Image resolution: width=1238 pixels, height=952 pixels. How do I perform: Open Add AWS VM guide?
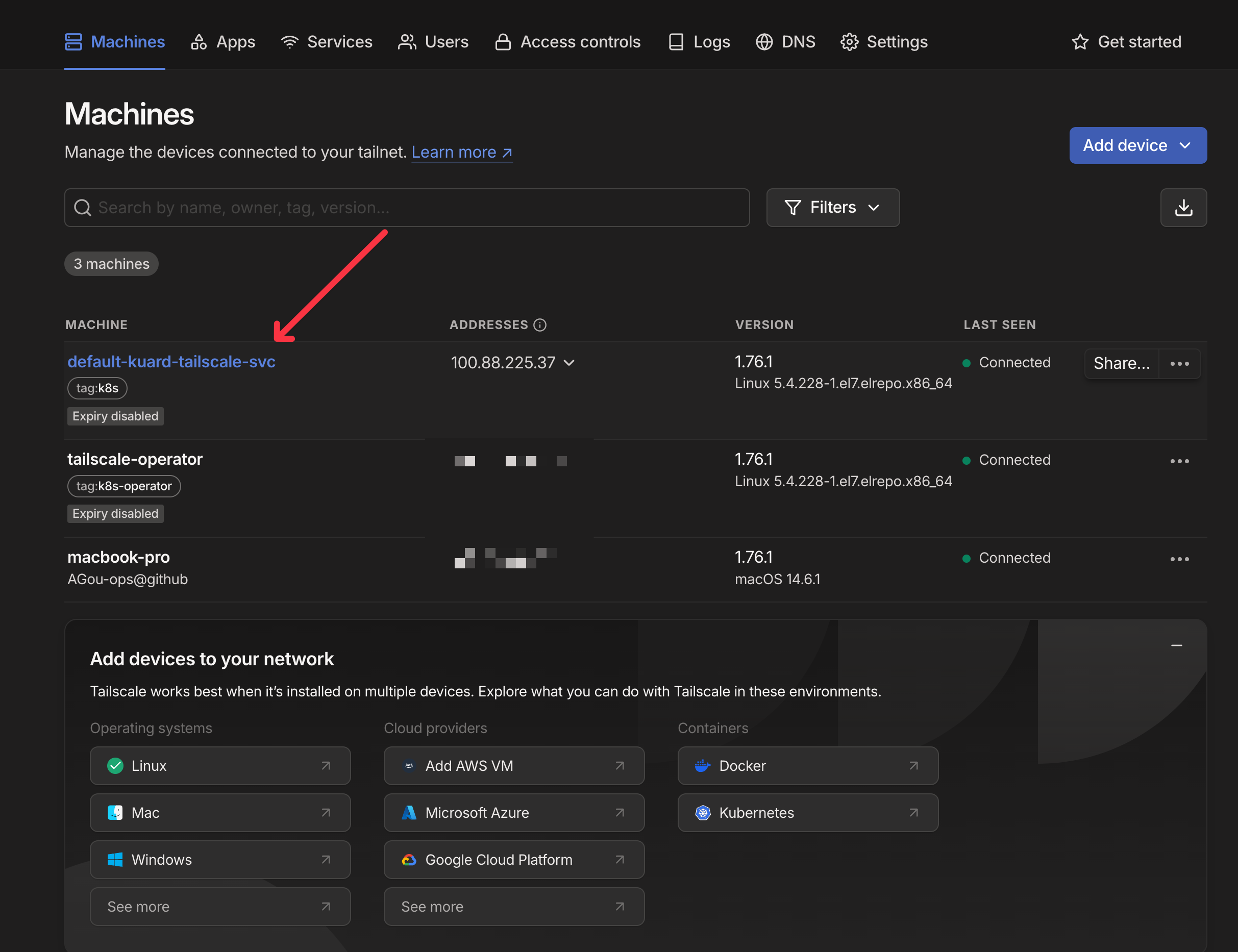coord(514,766)
